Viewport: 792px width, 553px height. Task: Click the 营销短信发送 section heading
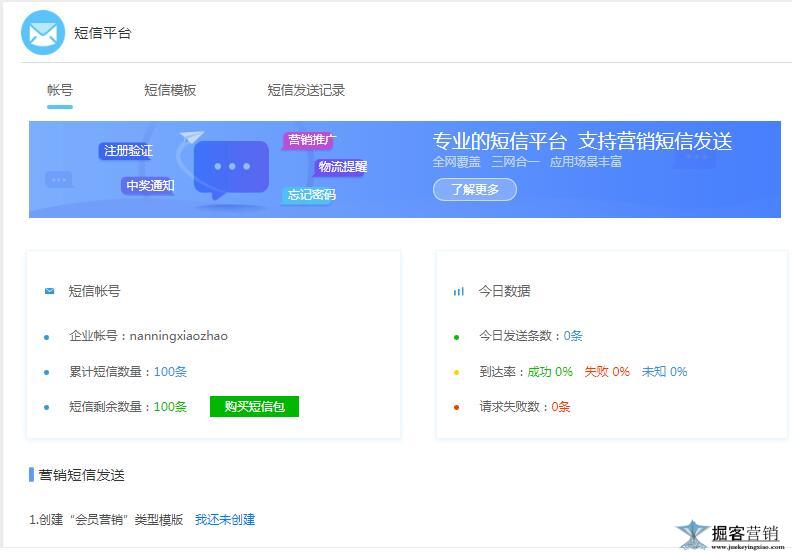[81, 475]
